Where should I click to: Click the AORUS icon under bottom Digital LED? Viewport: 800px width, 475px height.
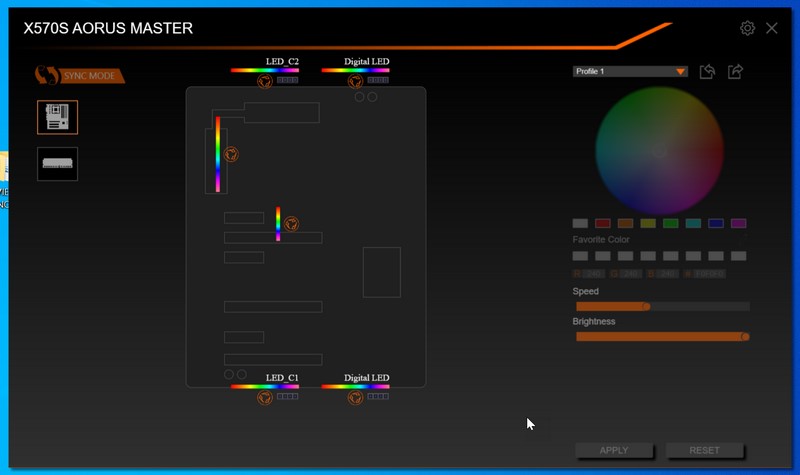click(x=356, y=397)
